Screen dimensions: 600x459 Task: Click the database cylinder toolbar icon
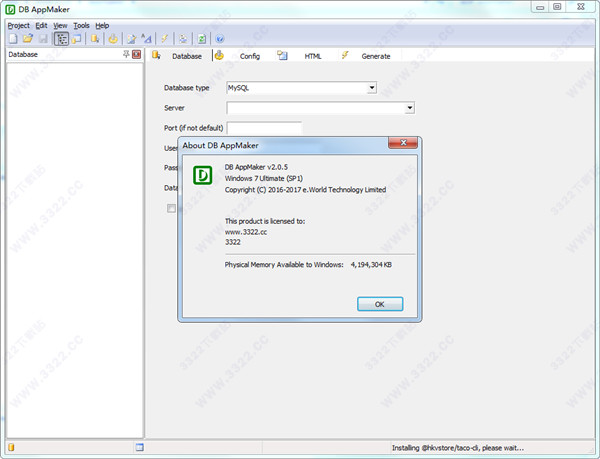95,39
